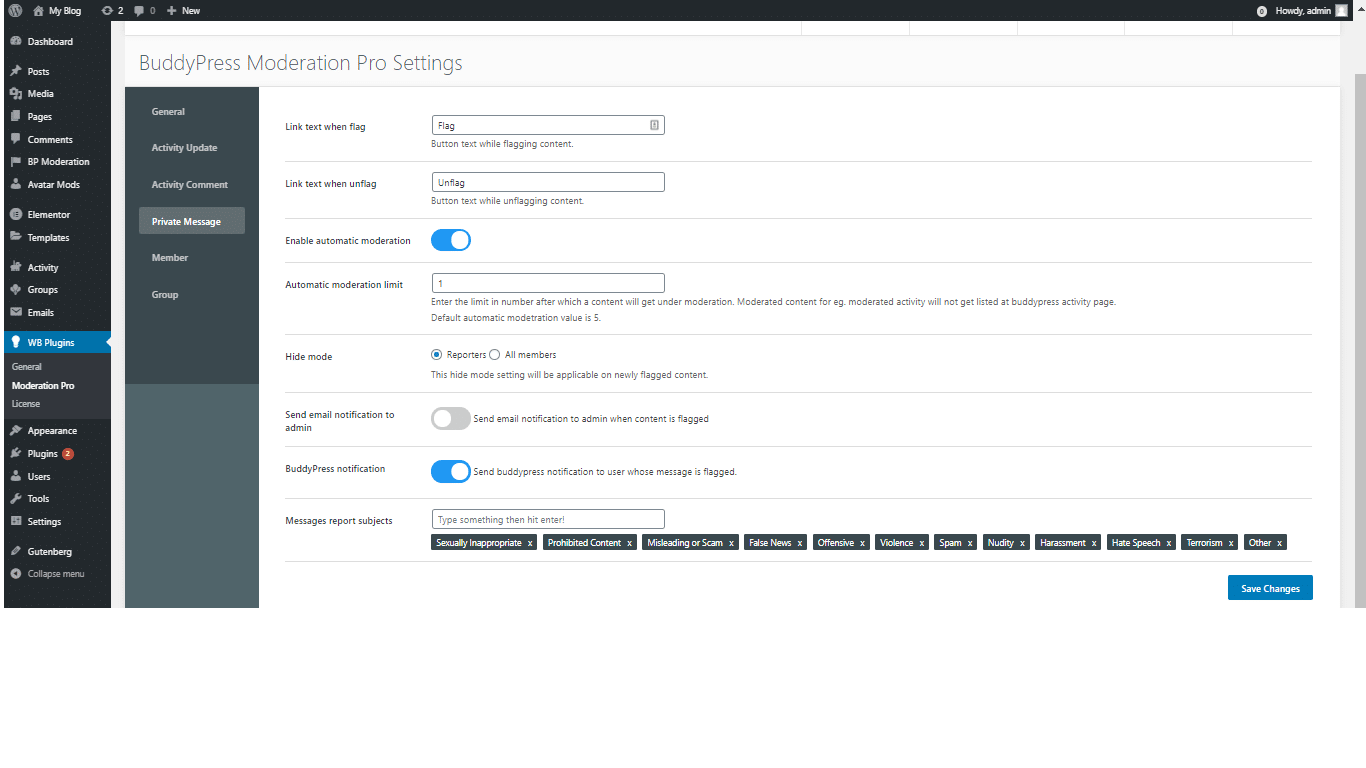This screenshot has width=1366, height=768.
Task: Open the Dashboard sidebar icon
Action: click(16, 42)
